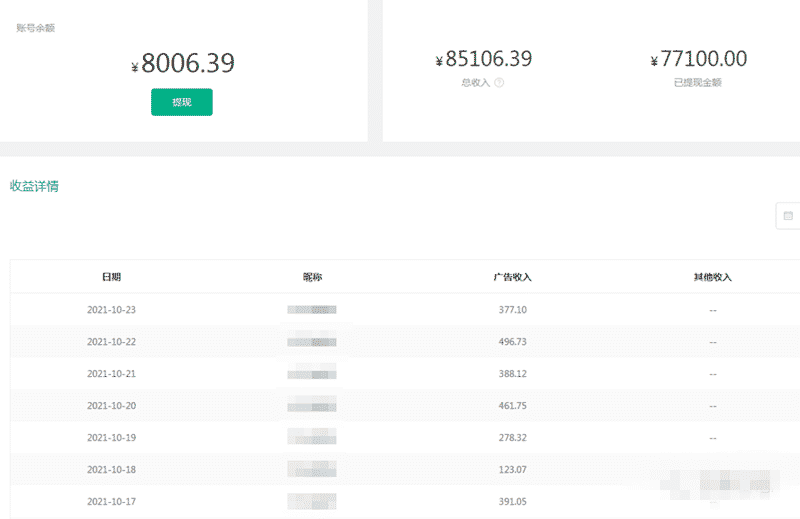Click the 日期 column header

coord(111,277)
